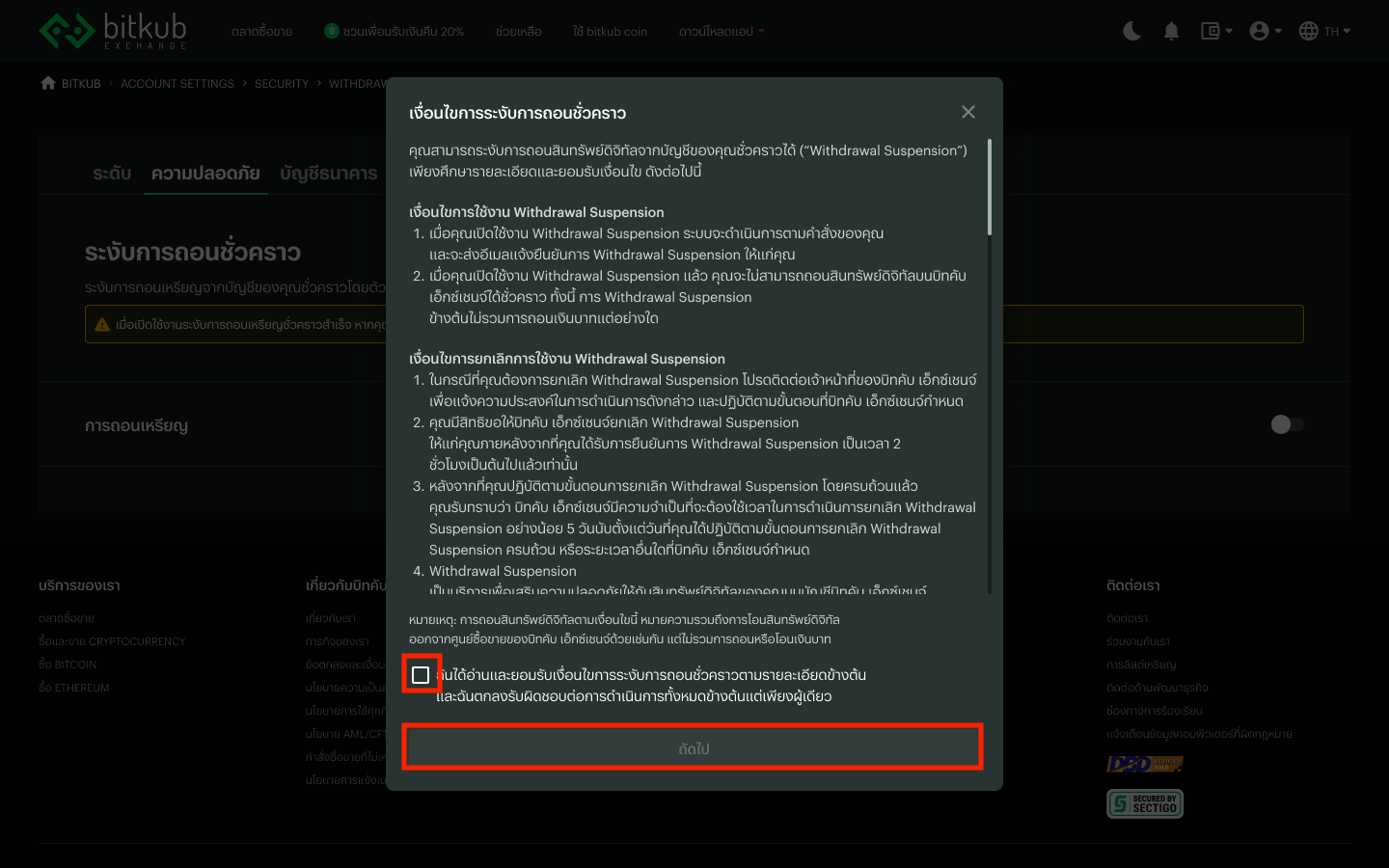Tick the accept conditions checkbox
Image resolution: width=1389 pixels, height=868 pixels.
tap(421, 675)
